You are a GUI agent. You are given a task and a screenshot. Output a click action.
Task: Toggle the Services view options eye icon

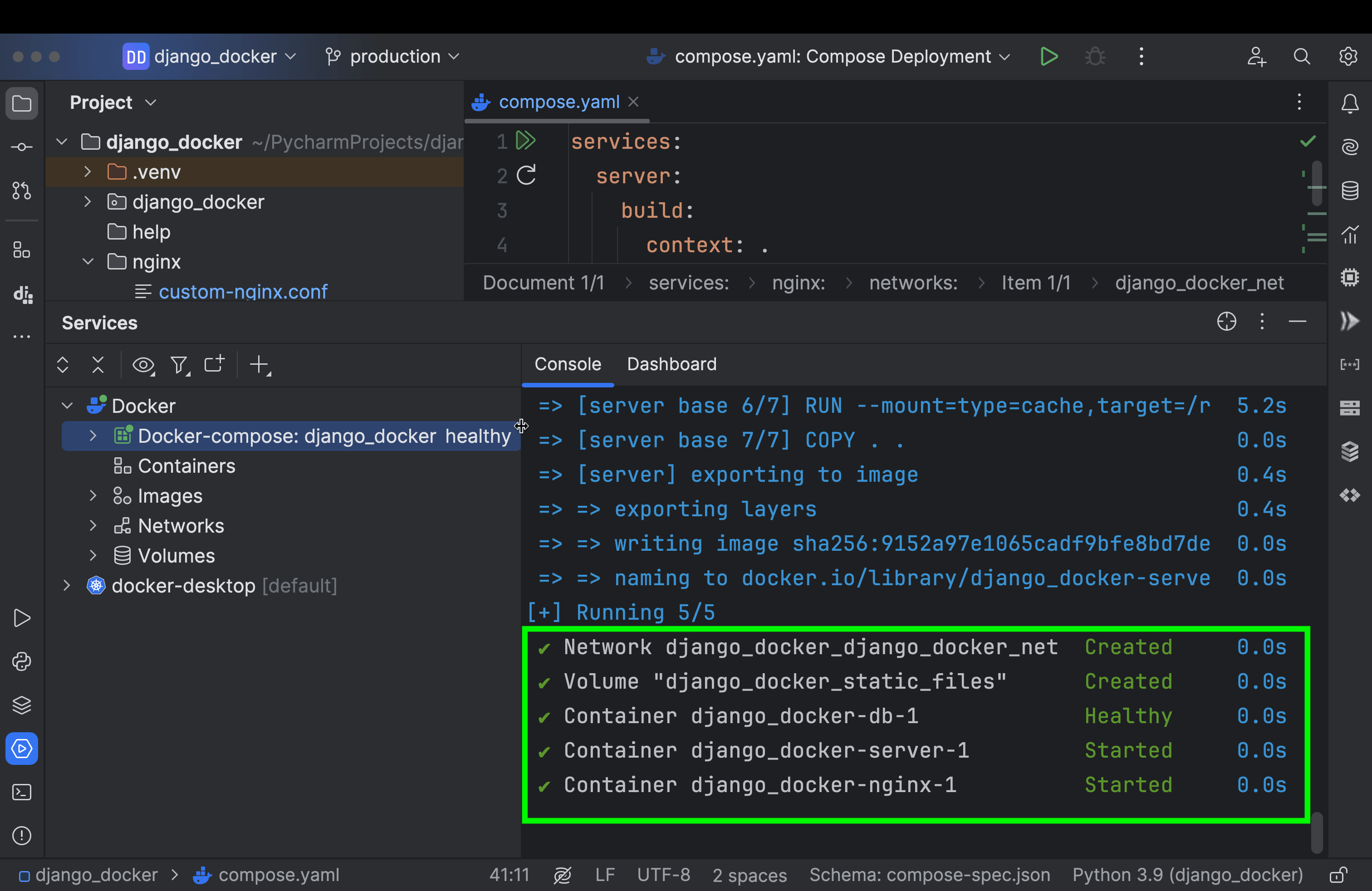click(143, 365)
